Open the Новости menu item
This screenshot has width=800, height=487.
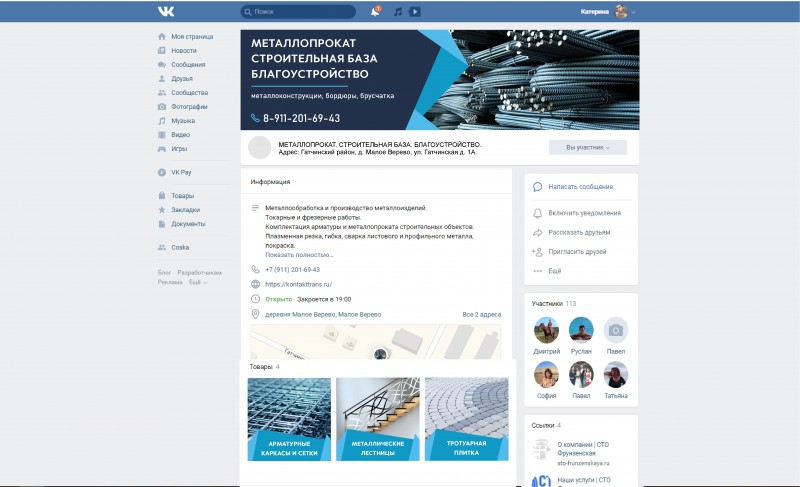point(186,50)
